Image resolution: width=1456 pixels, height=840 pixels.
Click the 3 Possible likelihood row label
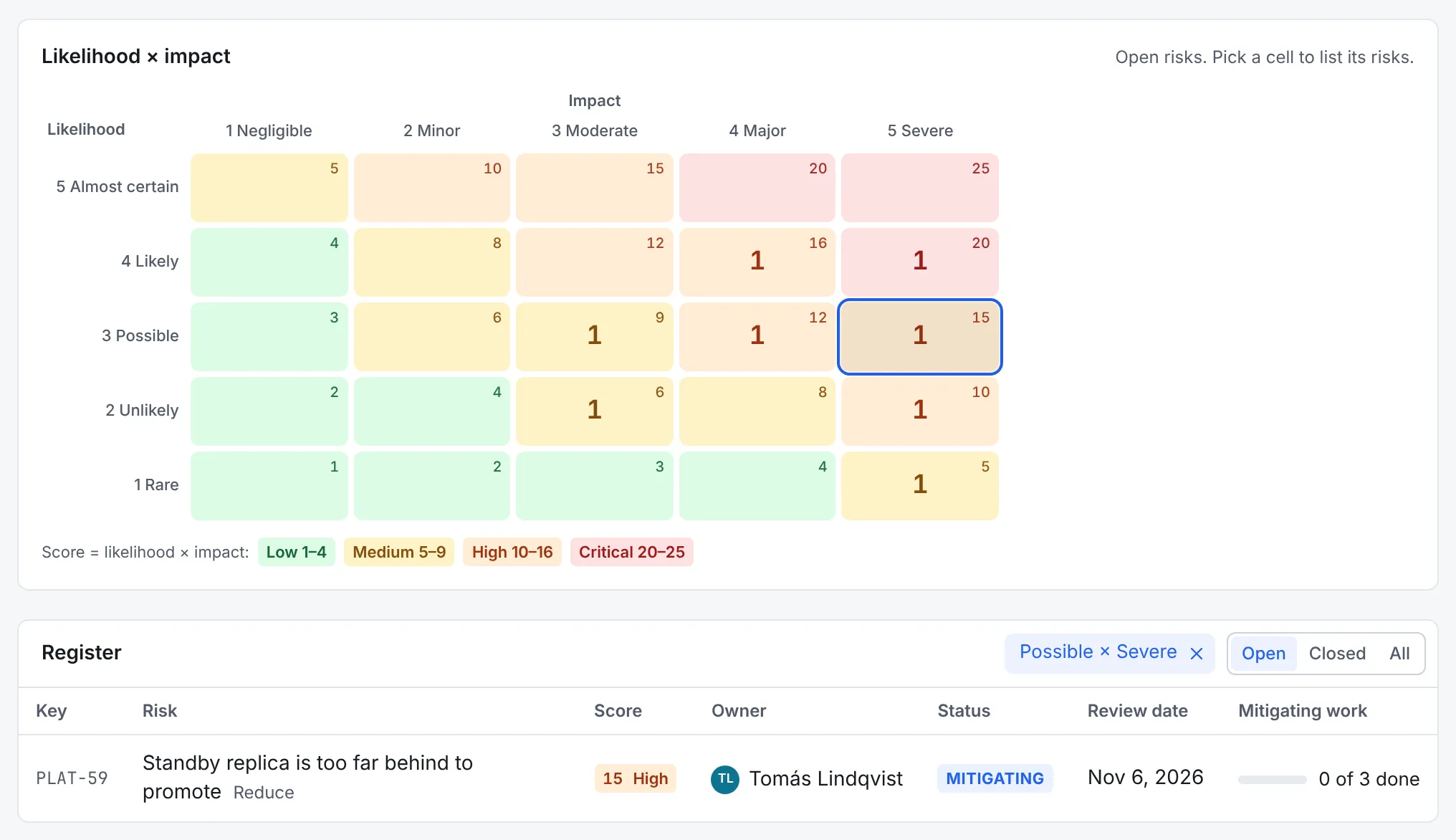140,335
